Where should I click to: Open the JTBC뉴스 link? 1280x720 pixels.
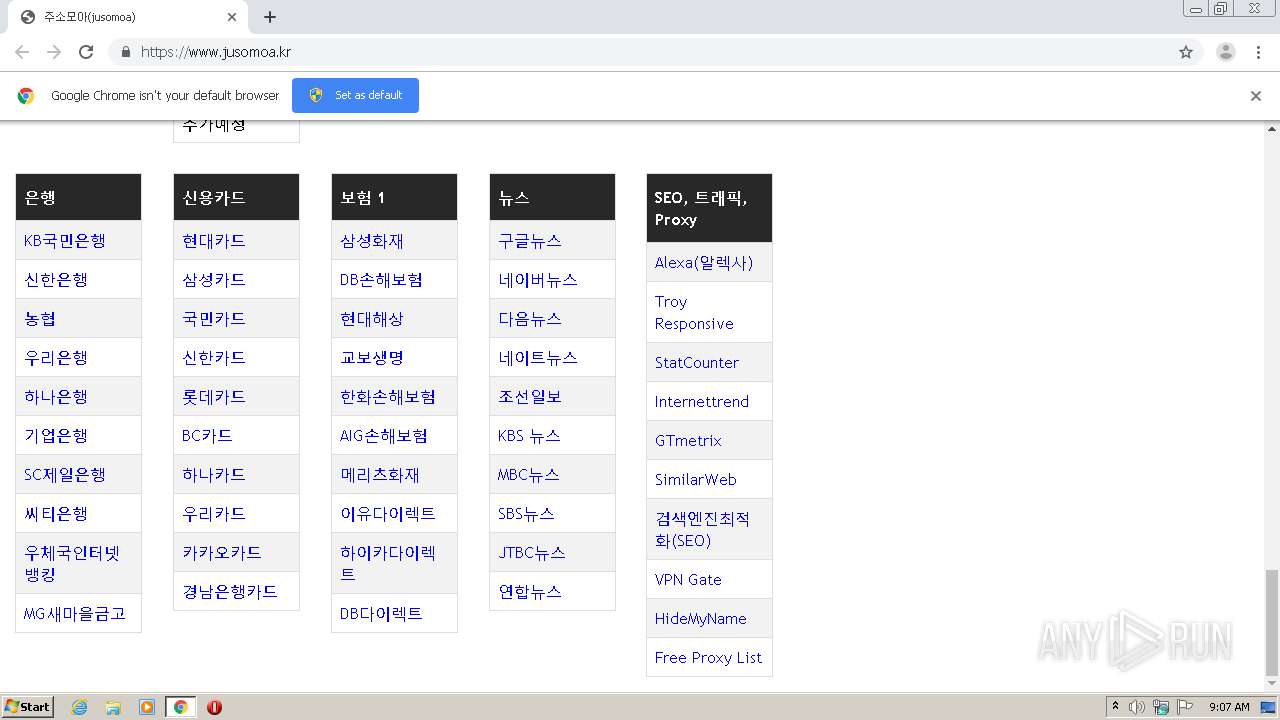point(532,553)
